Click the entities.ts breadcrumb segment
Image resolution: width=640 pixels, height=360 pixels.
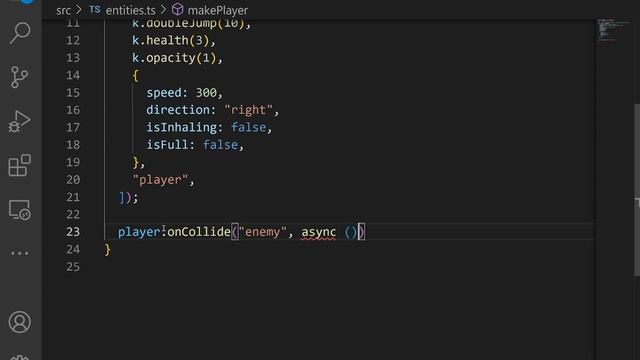(x=131, y=10)
